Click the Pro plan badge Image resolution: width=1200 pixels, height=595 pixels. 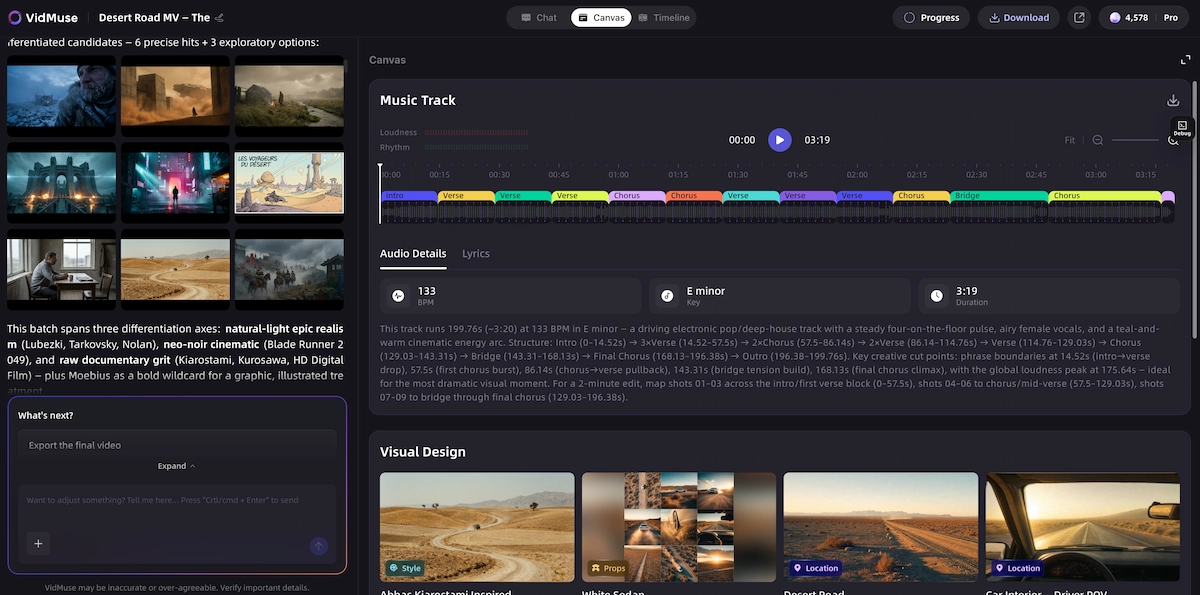(1171, 18)
